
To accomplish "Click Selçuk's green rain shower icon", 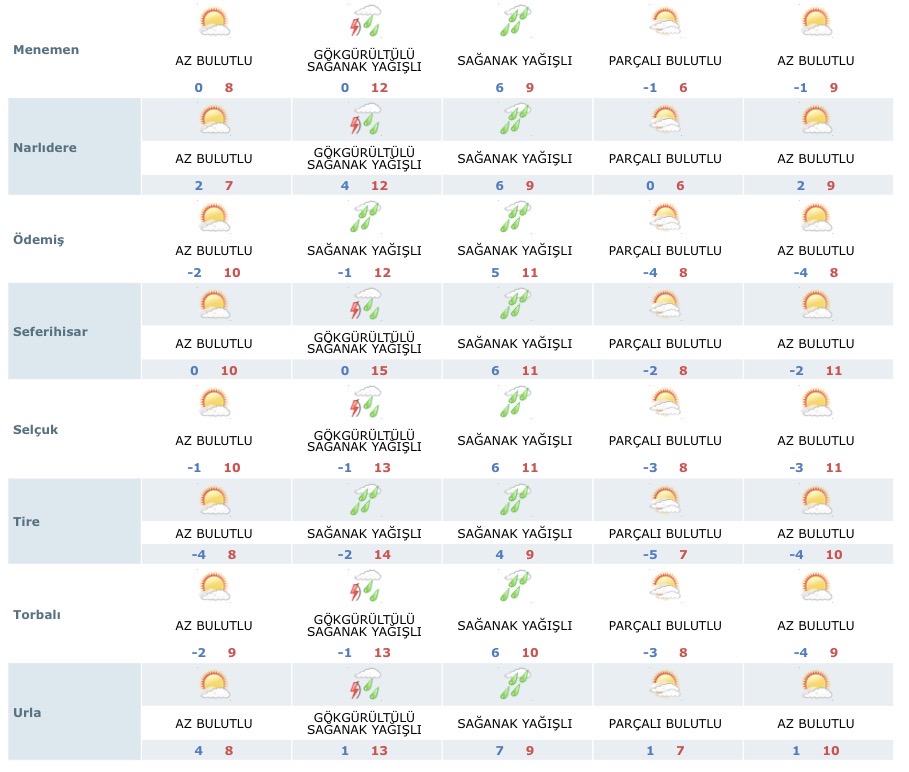I will click(515, 401).
